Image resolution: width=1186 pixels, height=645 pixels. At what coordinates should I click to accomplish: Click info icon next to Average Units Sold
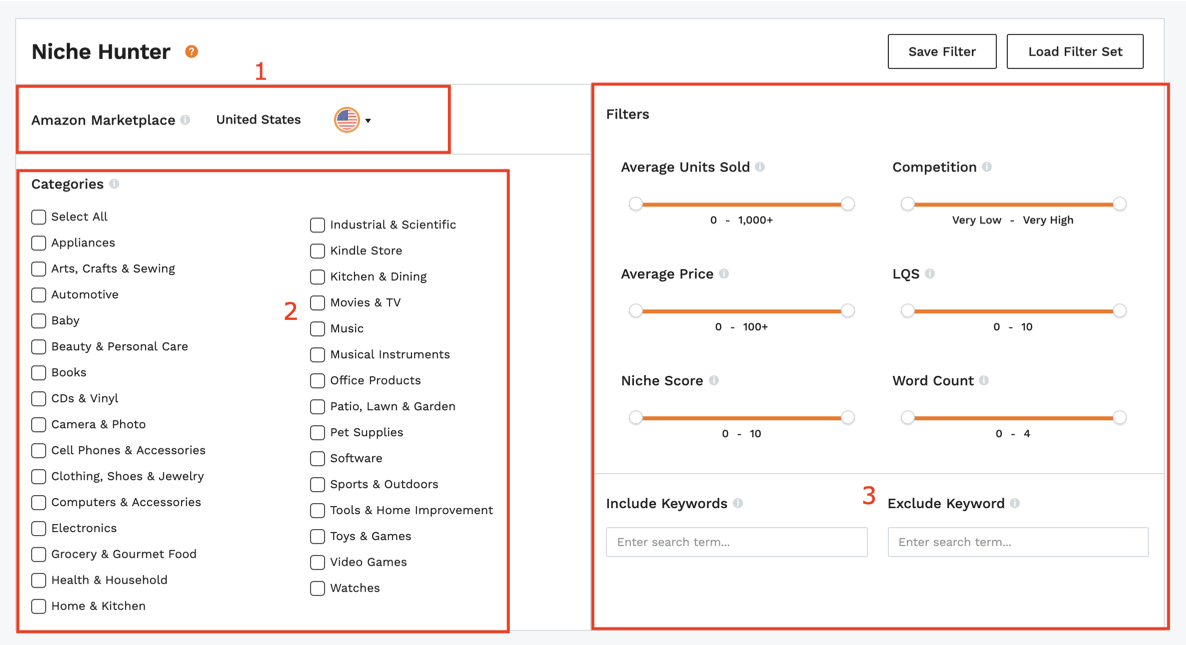(x=760, y=166)
